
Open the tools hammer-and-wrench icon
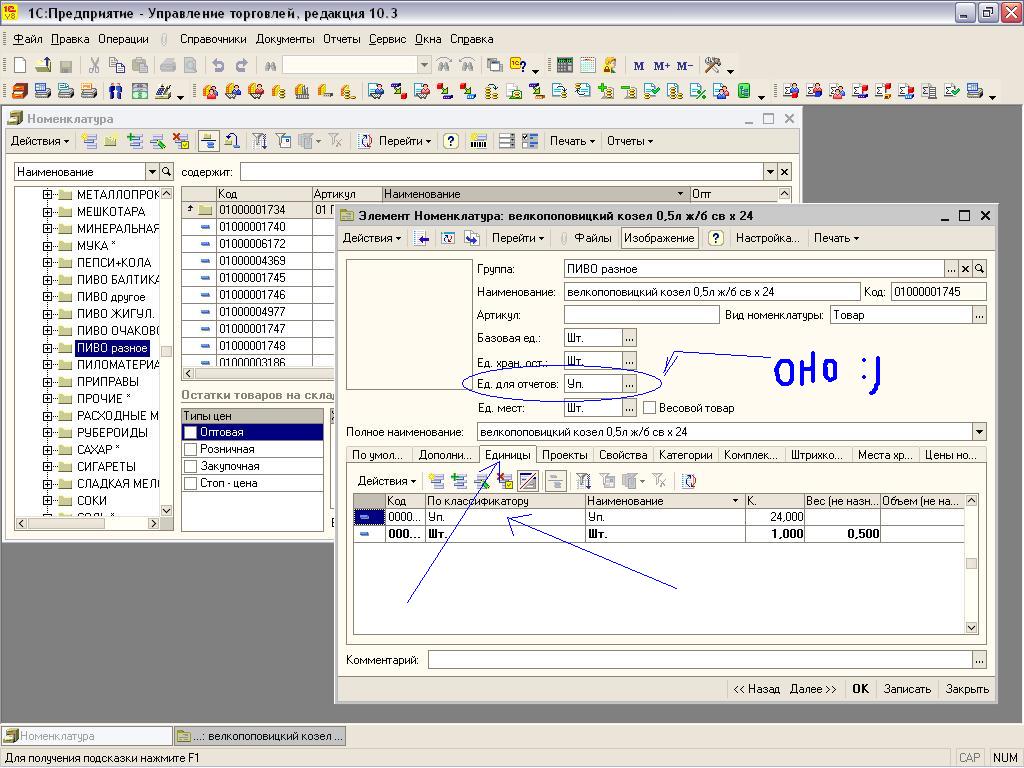712,65
